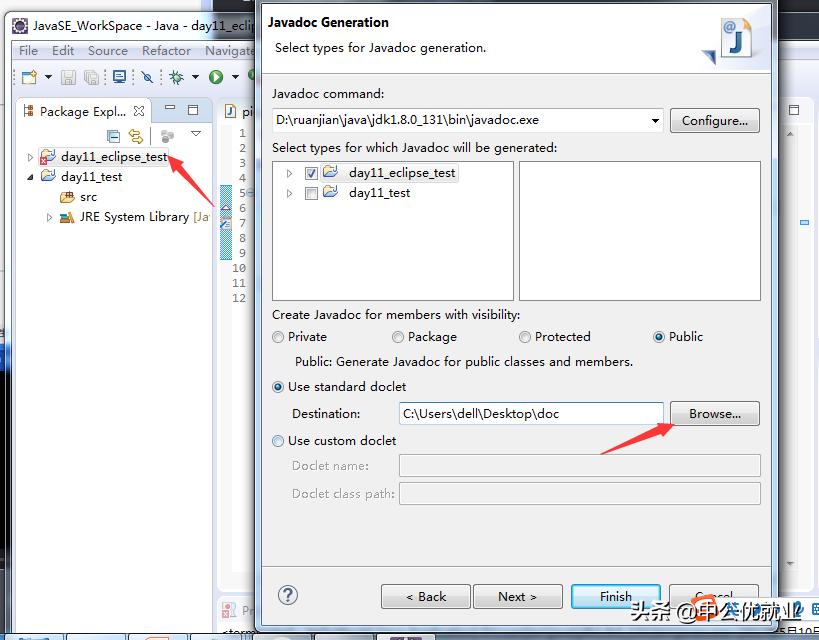This screenshot has width=819, height=640.
Task: Launch the Debug tool from the toolbar
Action: coord(177,77)
